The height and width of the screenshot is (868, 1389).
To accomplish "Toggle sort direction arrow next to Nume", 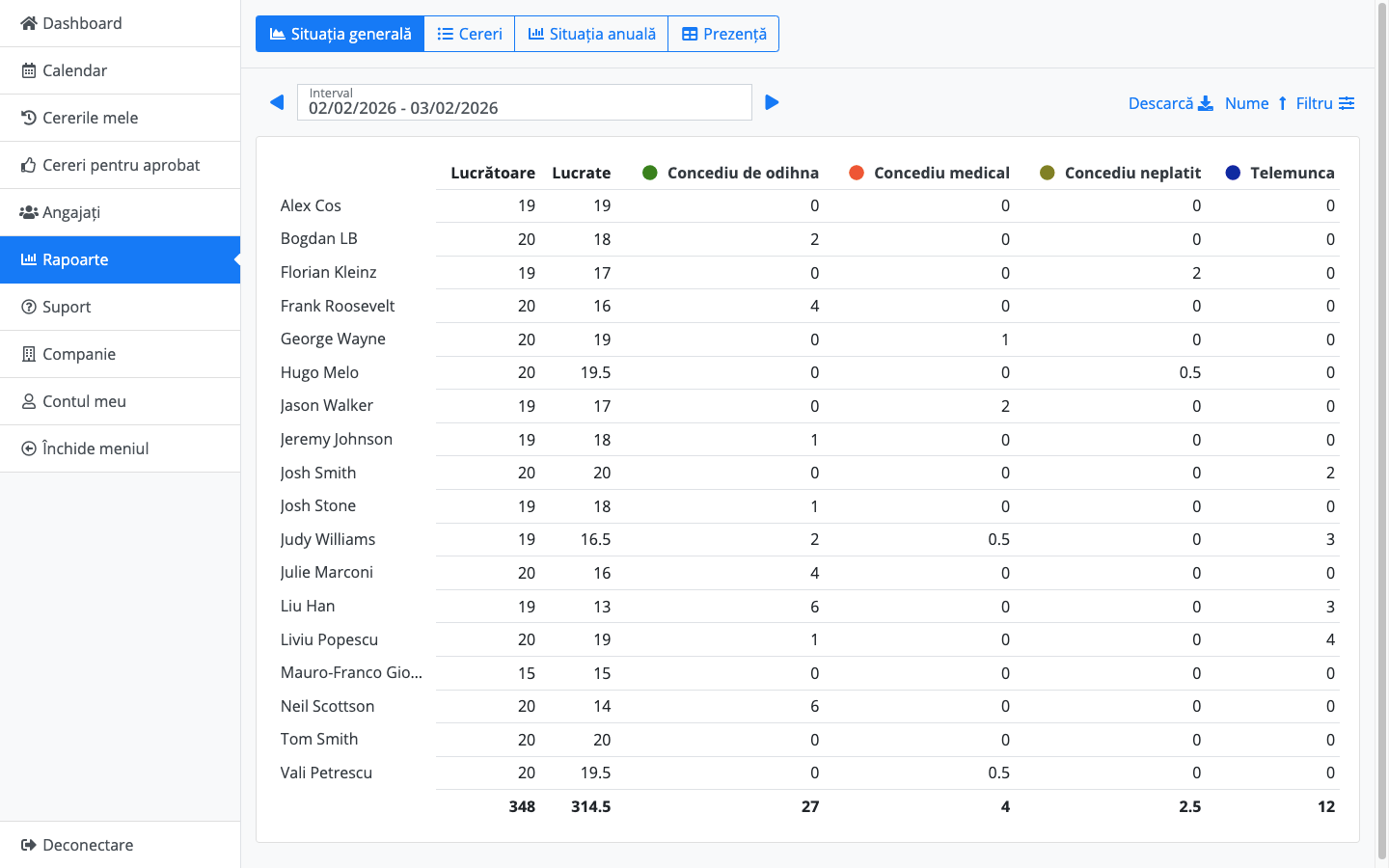I will [x=1282, y=103].
